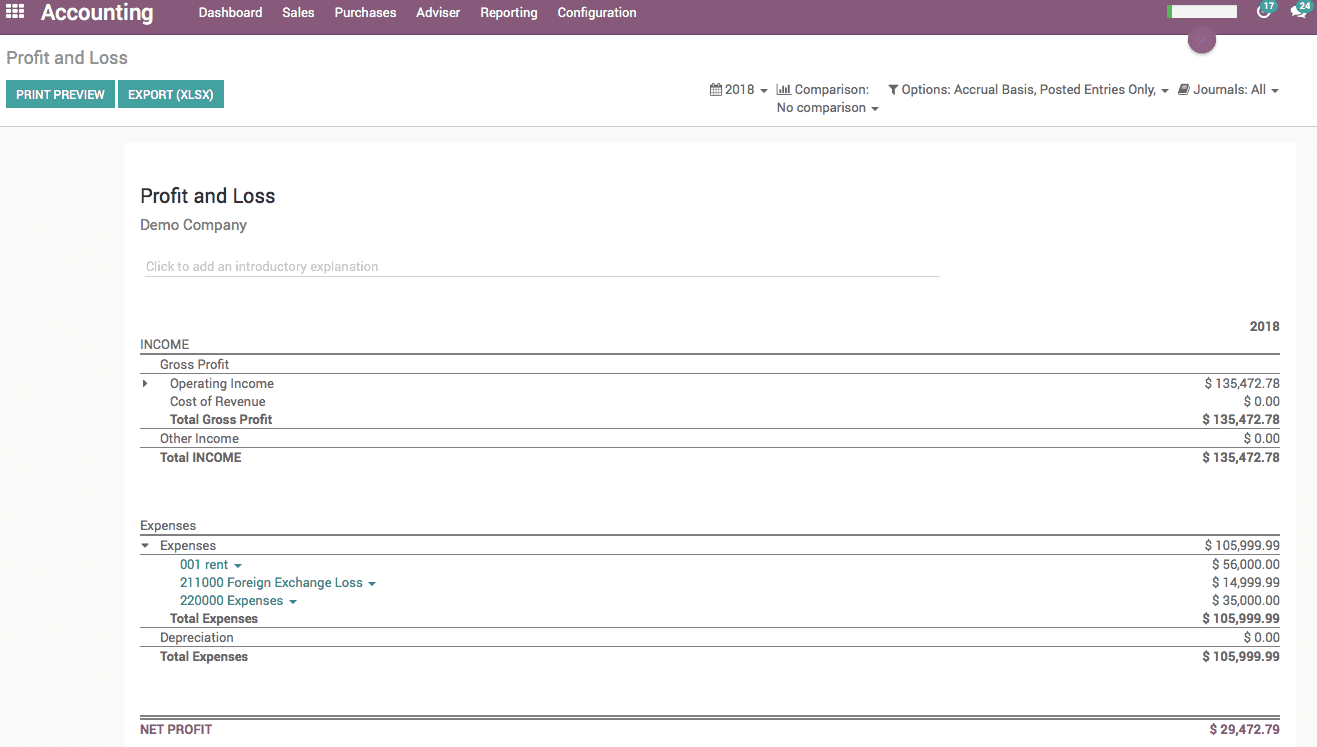
Task: Click the bar chart Comparison icon
Action: [782, 89]
